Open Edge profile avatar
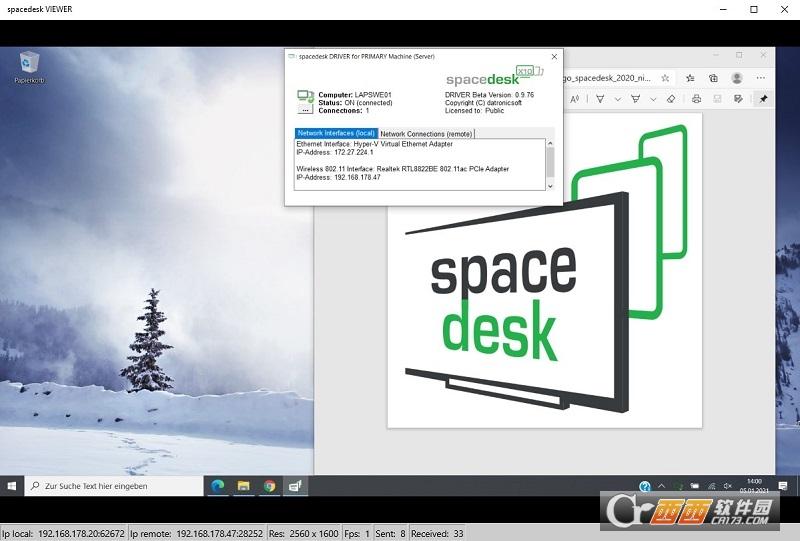 [x=737, y=78]
